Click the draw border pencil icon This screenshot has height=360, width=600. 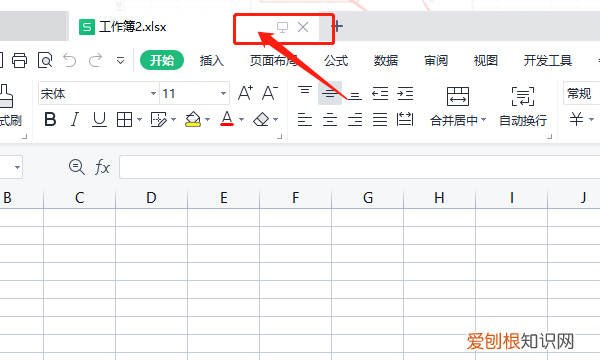(x=158, y=120)
